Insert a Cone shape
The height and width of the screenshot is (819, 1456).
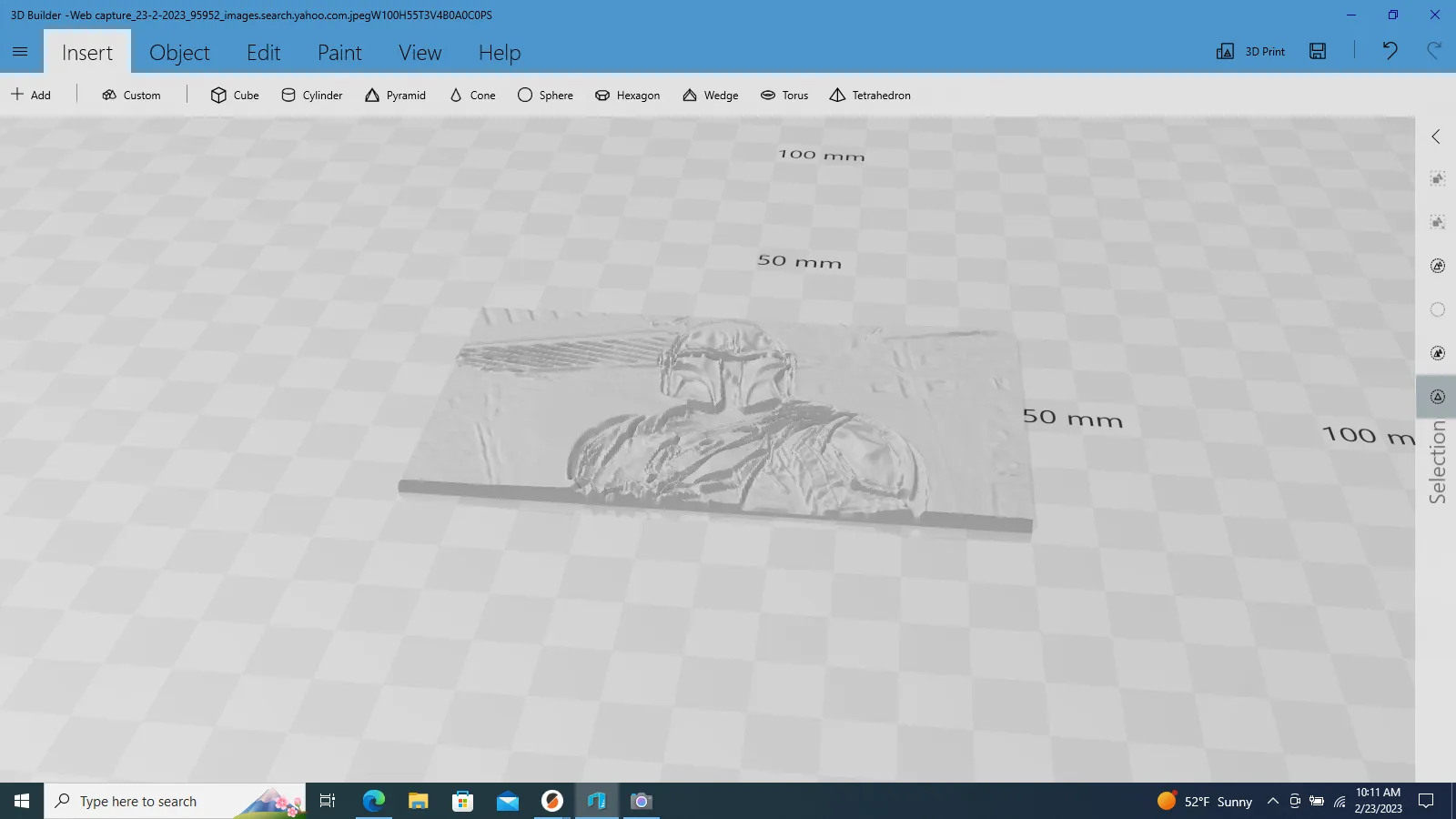[472, 95]
